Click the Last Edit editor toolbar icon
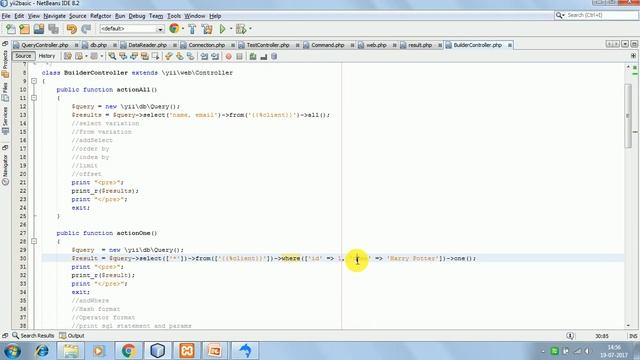This screenshot has width=640, height=360. point(68,56)
